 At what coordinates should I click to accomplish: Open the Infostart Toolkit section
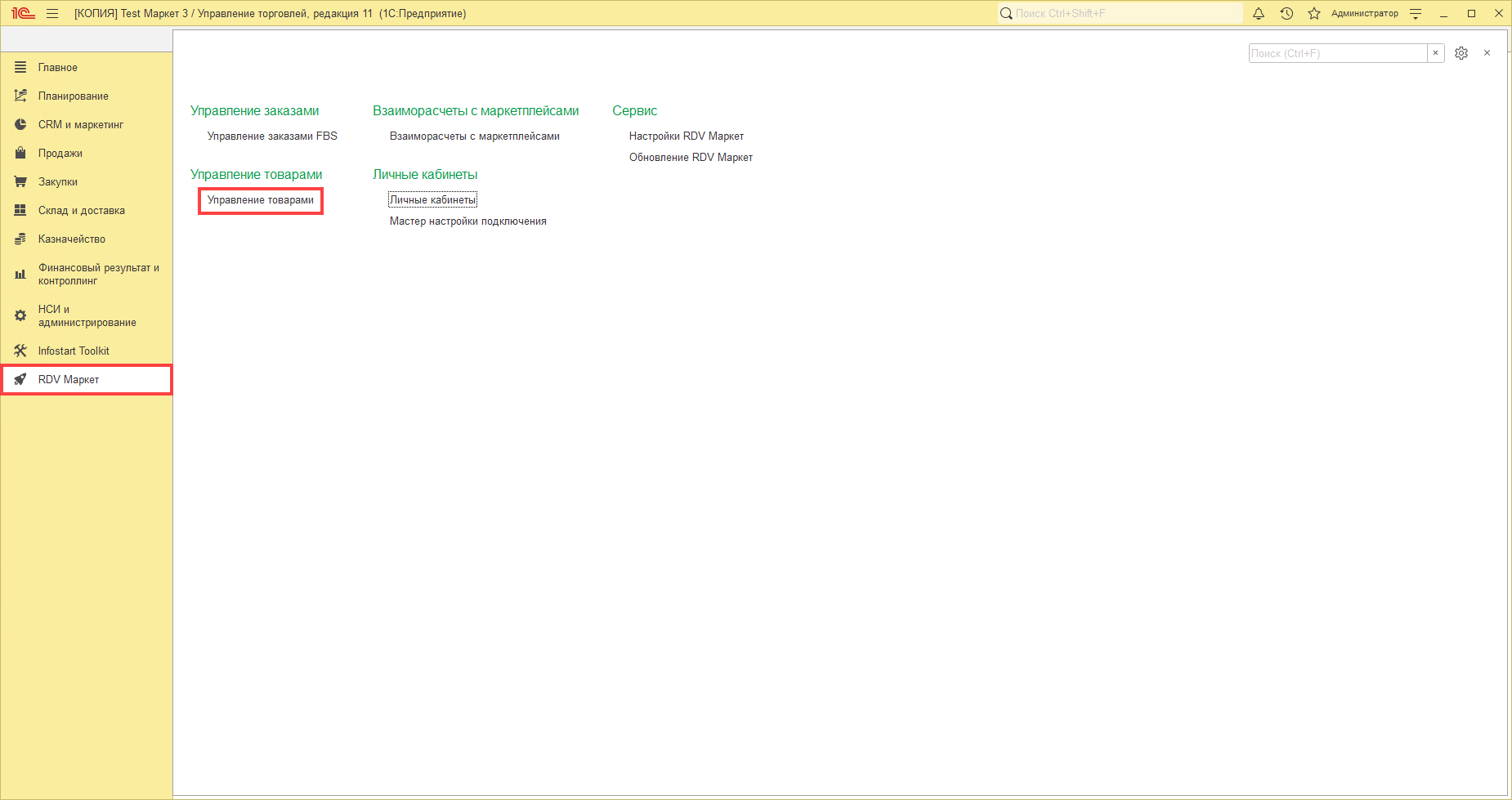click(87, 351)
